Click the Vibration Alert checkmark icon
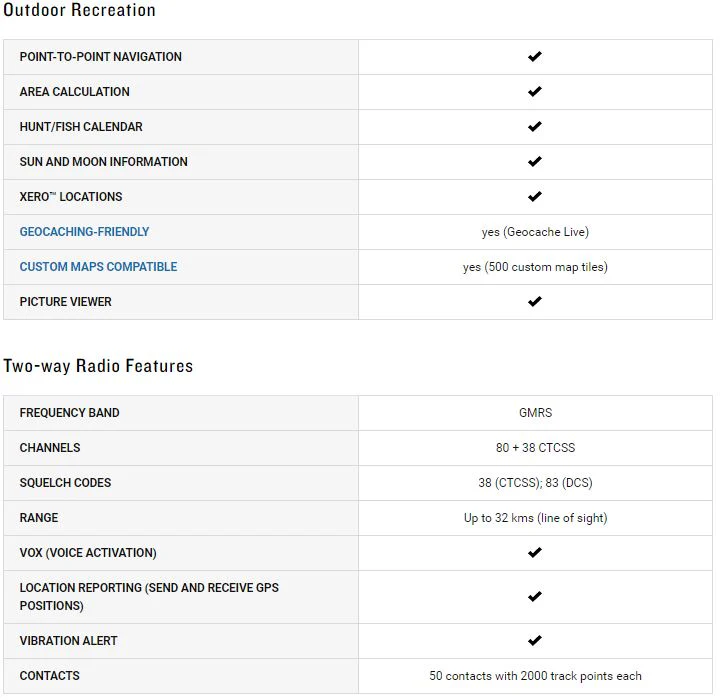The height and width of the screenshot is (700, 720). [534, 641]
